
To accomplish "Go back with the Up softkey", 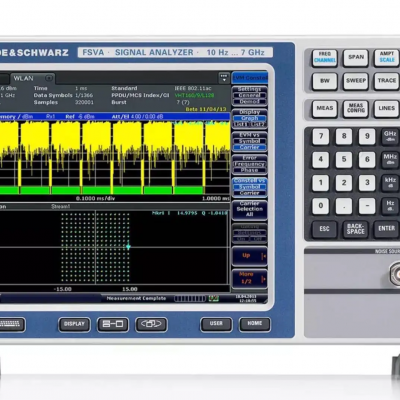I will pos(250,256).
